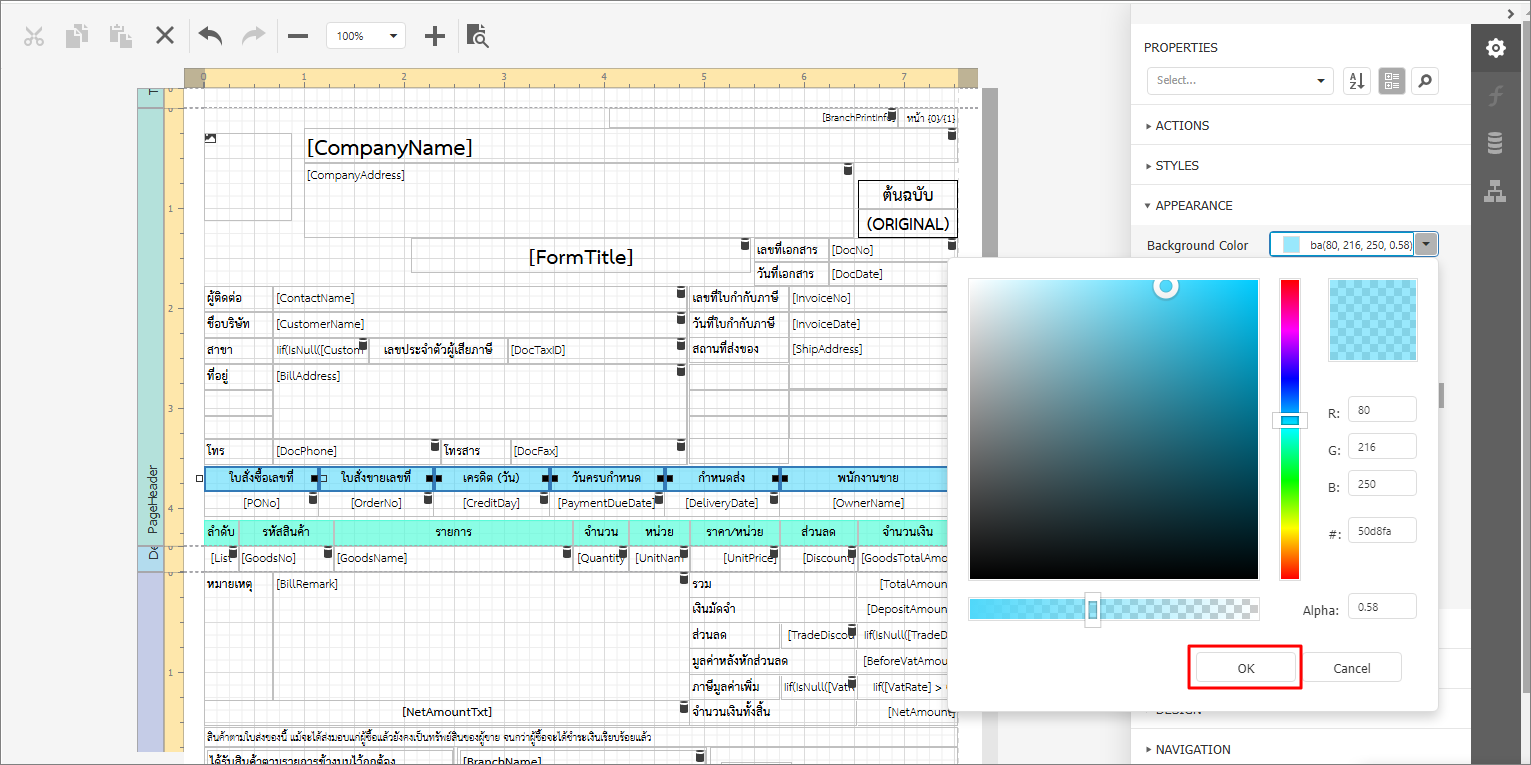Select the (ORIGINAL) label box

[907, 223]
